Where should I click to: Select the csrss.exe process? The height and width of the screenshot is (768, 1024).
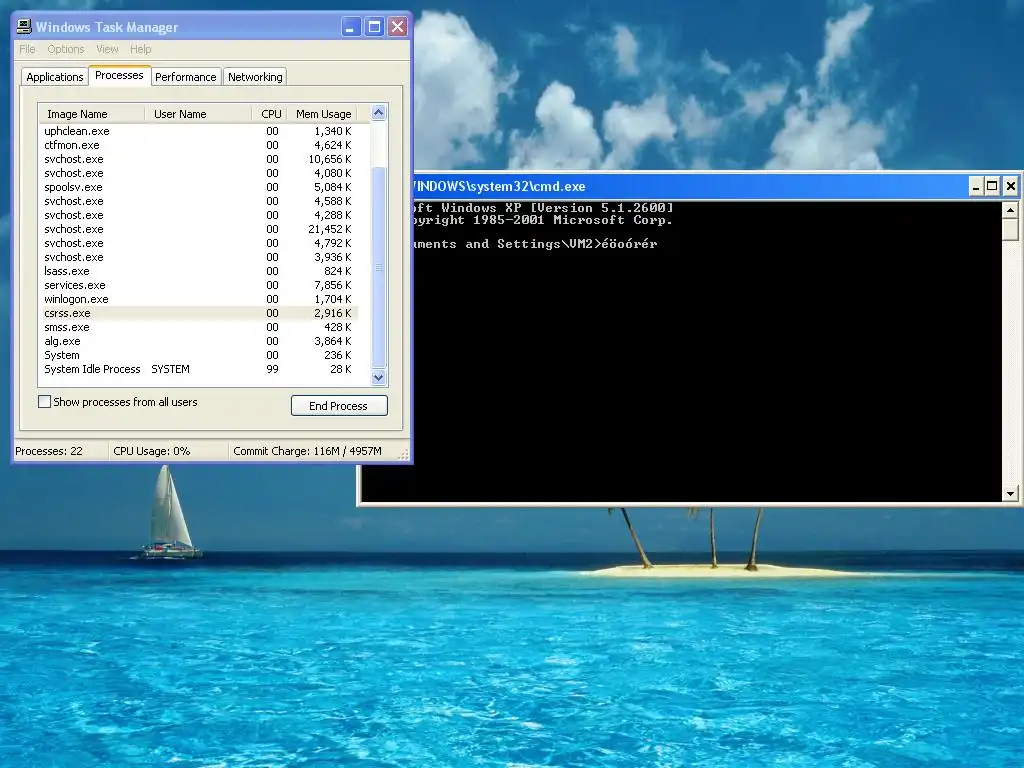(199, 313)
